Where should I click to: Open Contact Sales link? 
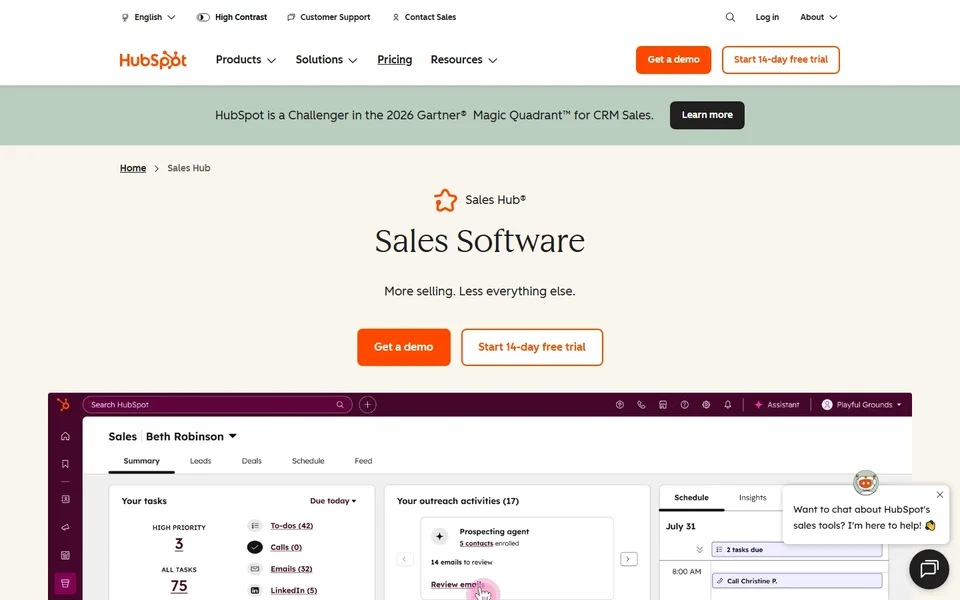(x=424, y=17)
